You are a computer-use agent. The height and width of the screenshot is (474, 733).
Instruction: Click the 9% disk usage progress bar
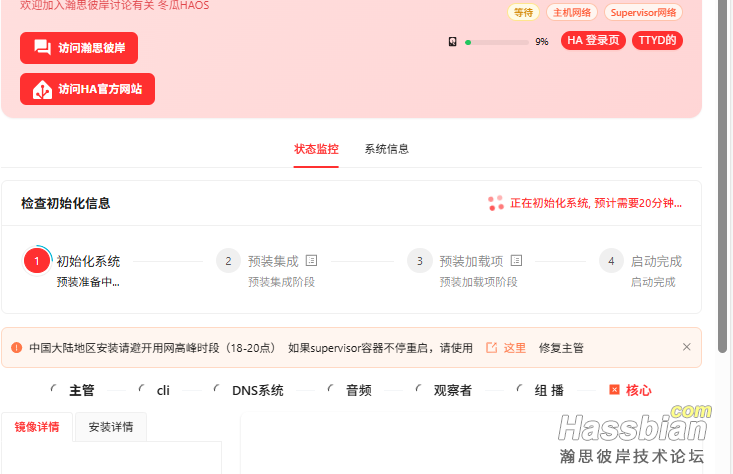496,42
